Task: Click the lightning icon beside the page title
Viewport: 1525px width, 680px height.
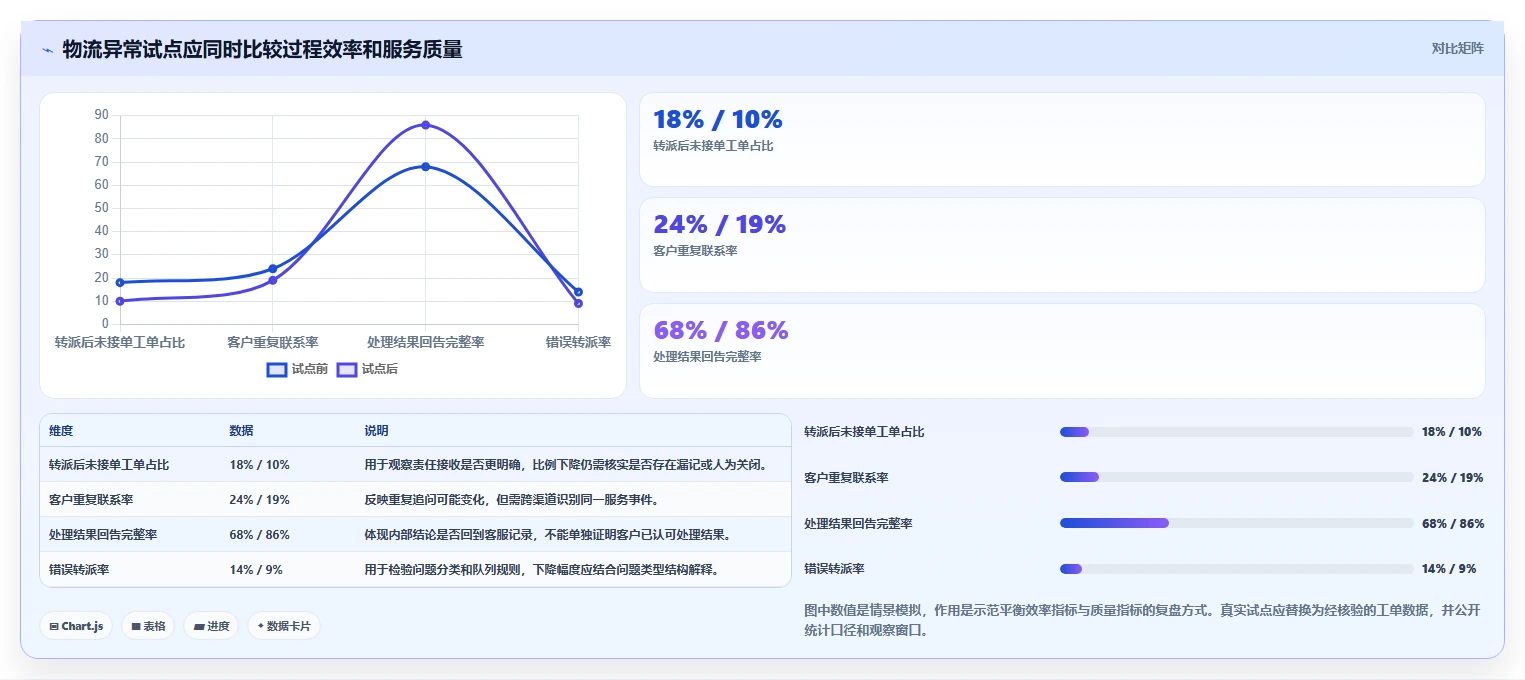Action: pos(47,50)
